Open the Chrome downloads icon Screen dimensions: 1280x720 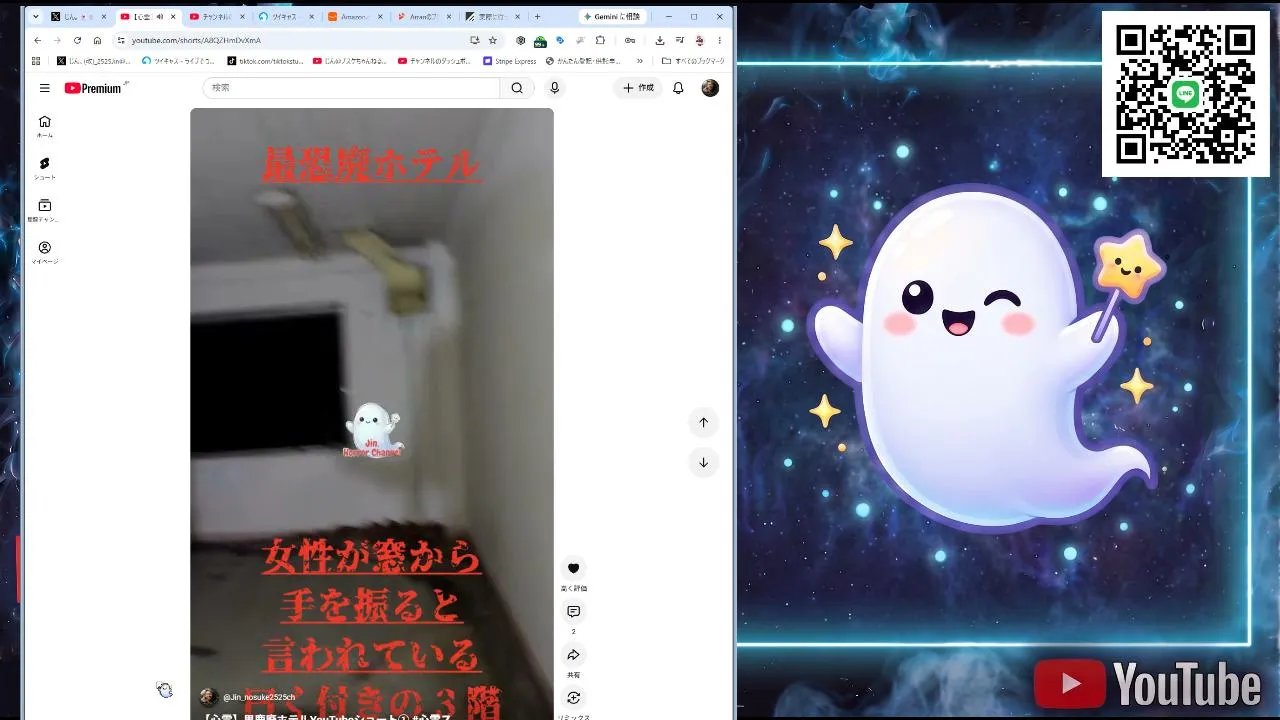(660, 40)
